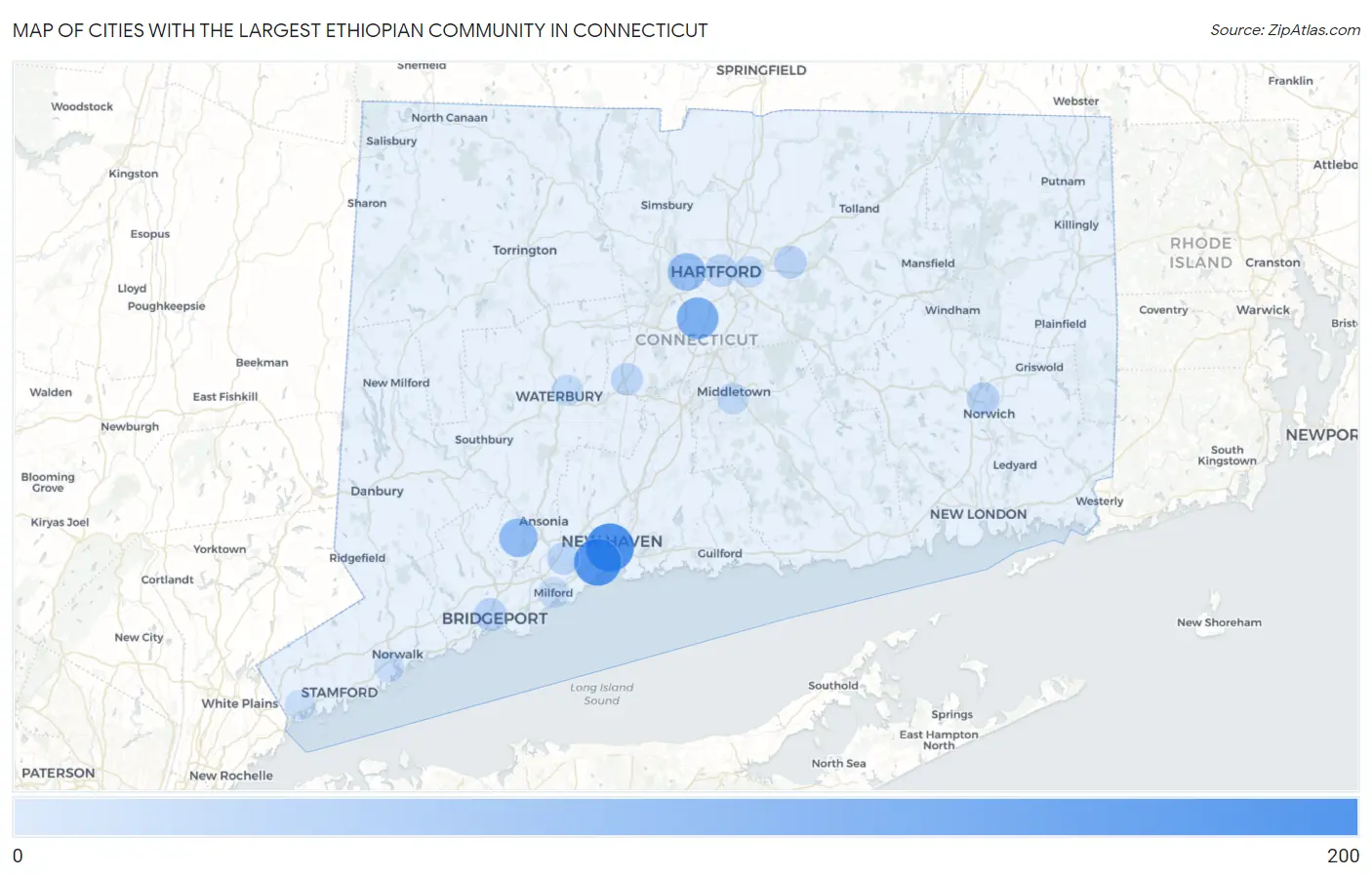The image size is (1372, 877).
Task: Click the legend maximum value 200
Action: coord(1343,856)
